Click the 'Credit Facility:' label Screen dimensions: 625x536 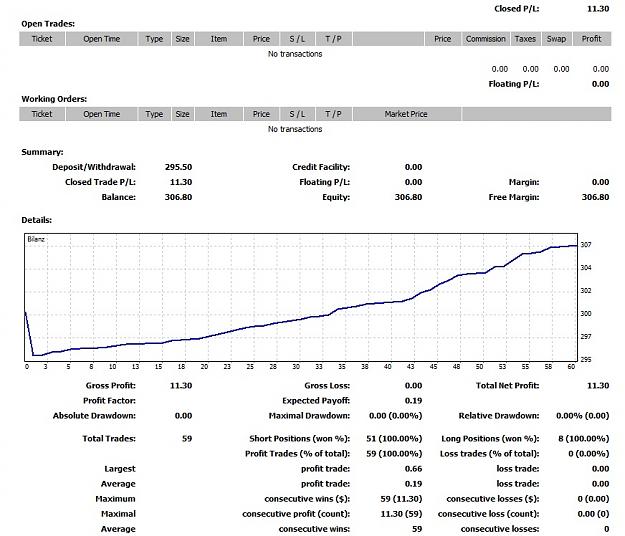(x=321, y=167)
